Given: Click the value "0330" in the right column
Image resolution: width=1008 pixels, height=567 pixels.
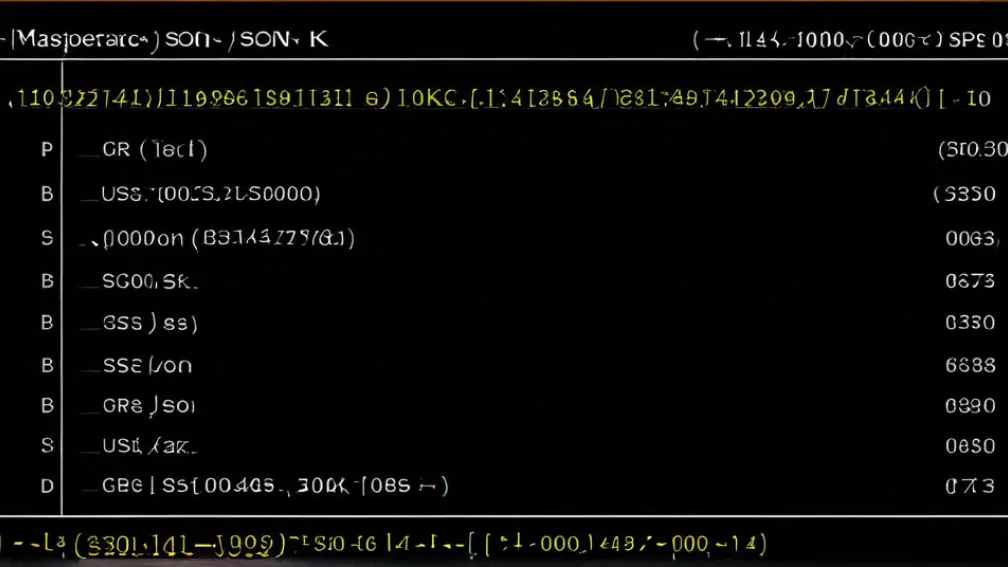Looking at the screenshot, I should [x=970, y=322].
